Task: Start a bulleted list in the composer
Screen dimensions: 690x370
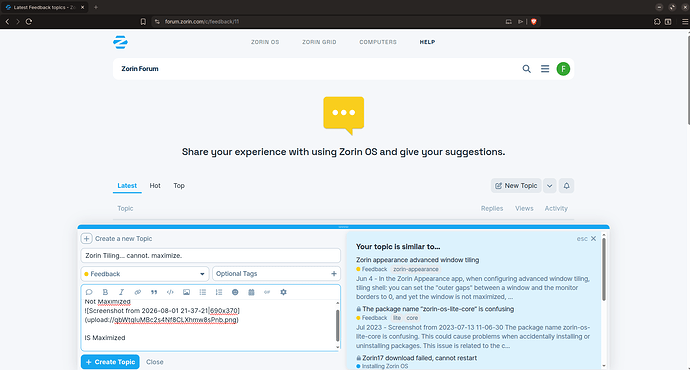Action: coord(202,292)
